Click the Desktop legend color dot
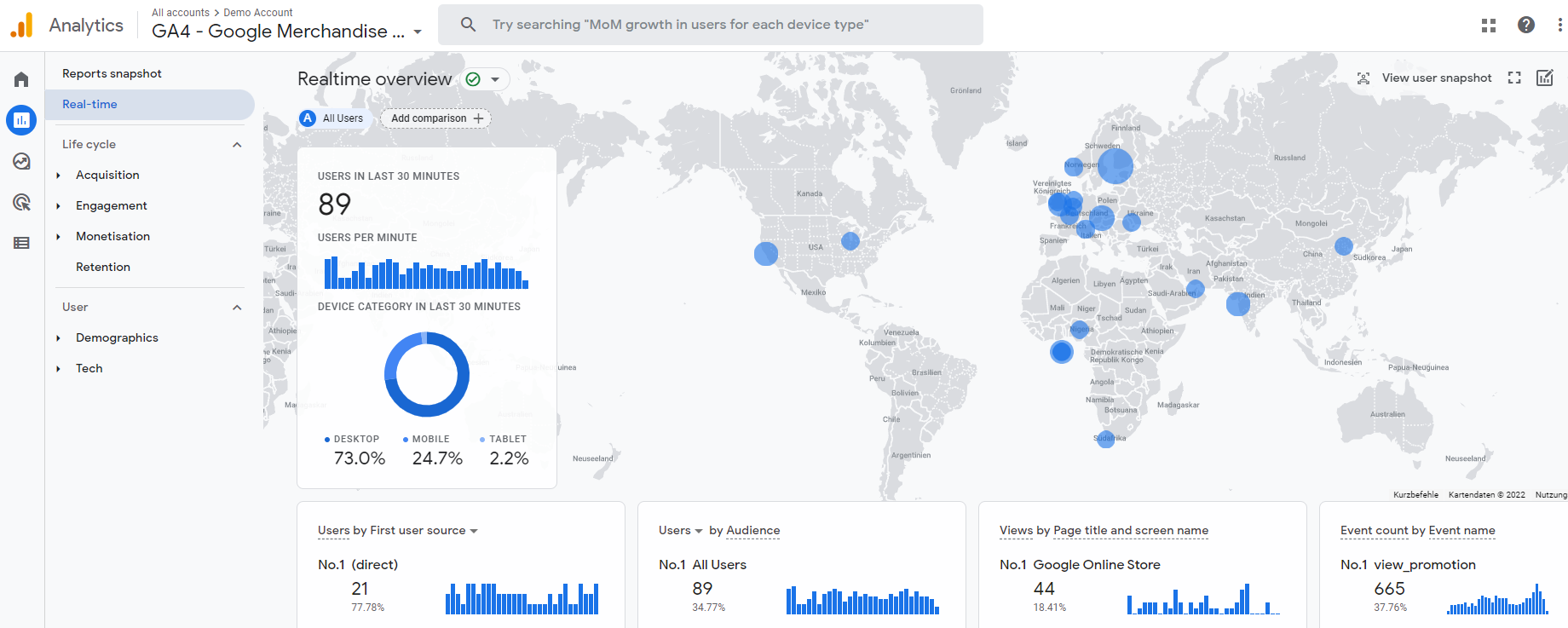Viewport: 1568px width, 628px height. click(x=327, y=440)
